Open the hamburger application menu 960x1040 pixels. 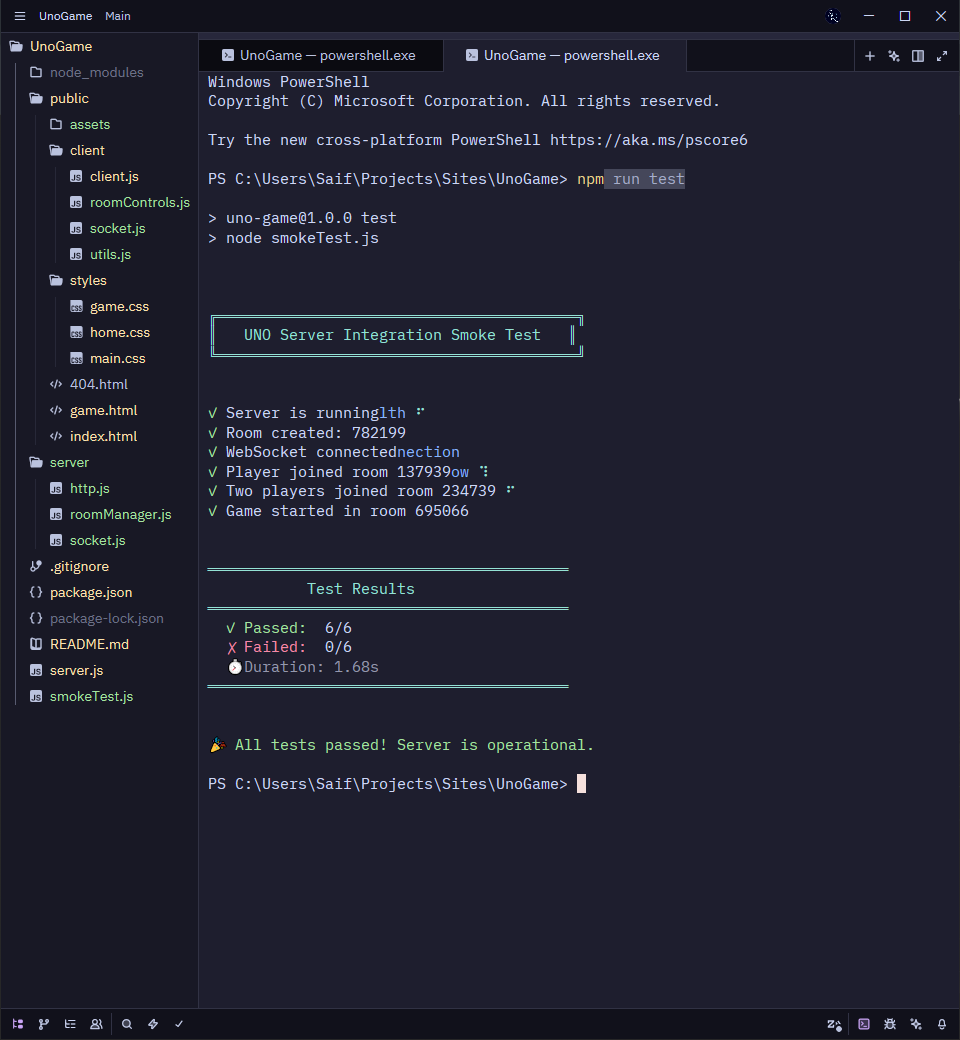point(19,16)
